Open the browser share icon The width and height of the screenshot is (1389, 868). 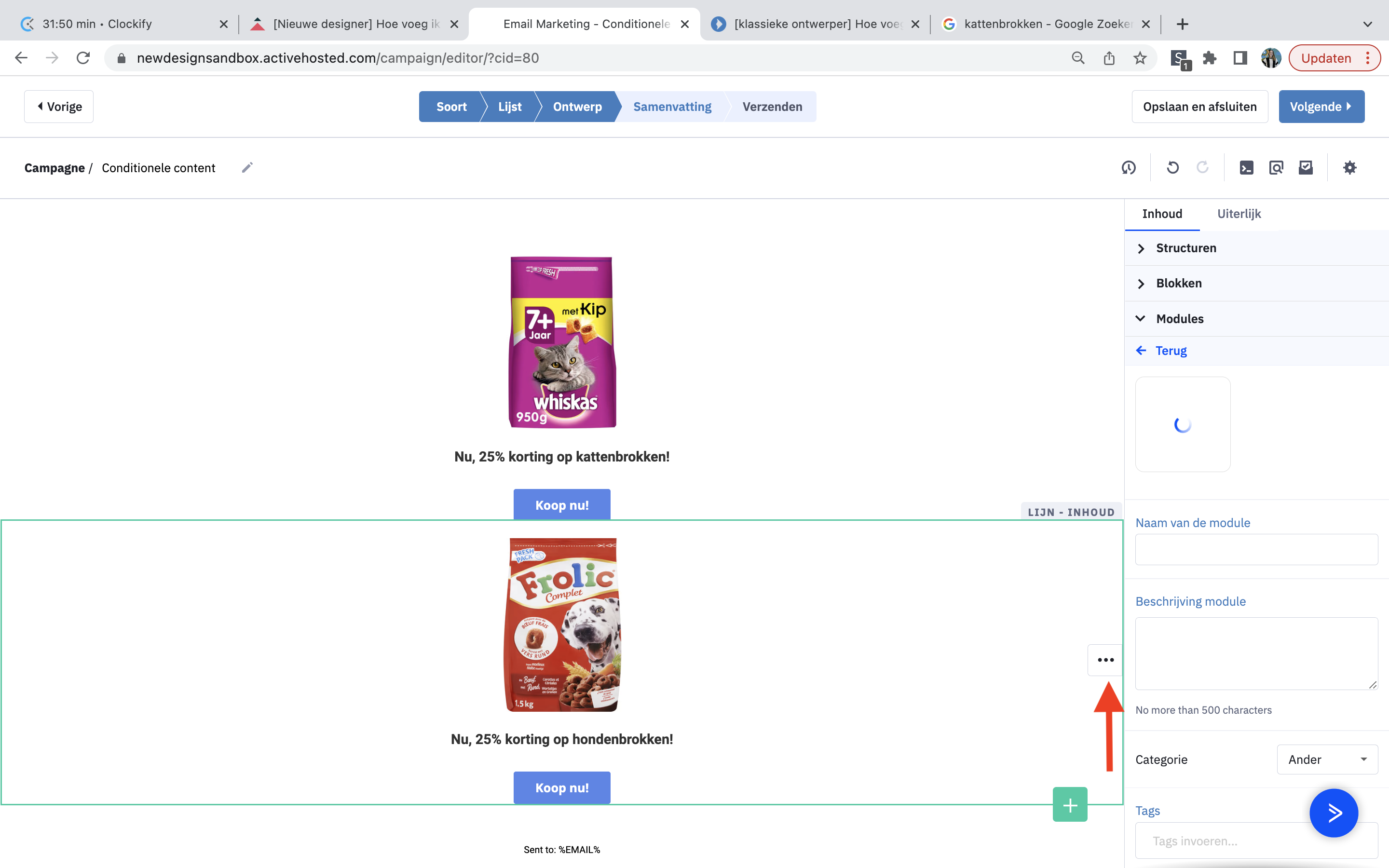1109,58
